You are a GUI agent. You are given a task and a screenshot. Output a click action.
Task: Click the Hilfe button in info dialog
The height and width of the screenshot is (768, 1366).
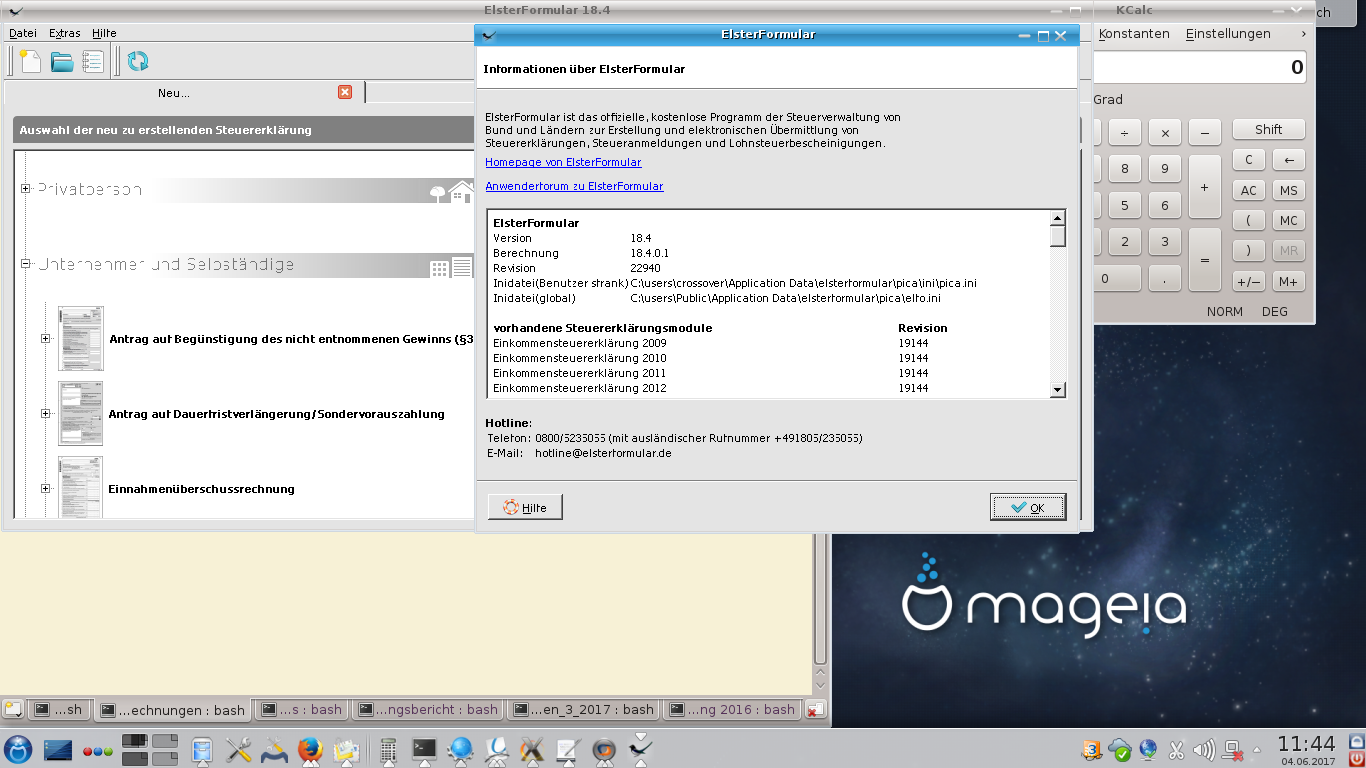pos(525,507)
